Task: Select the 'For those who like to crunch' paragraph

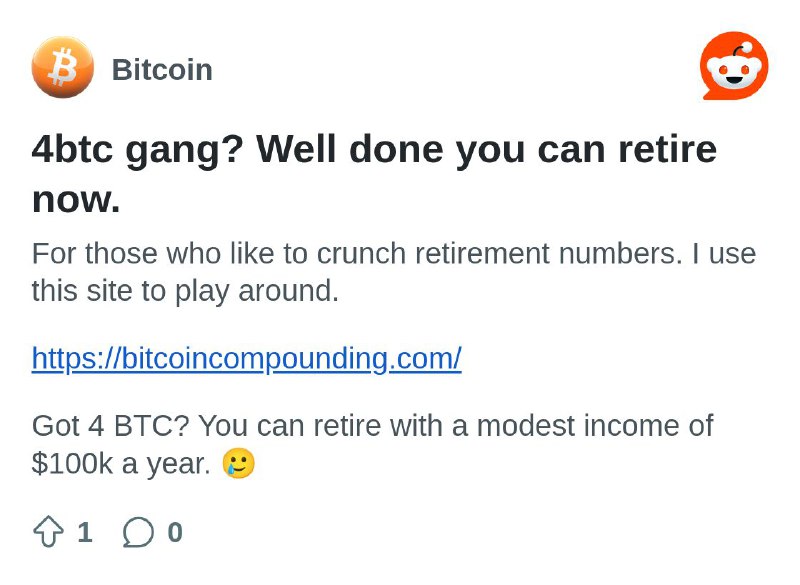Action: [394, 272]
